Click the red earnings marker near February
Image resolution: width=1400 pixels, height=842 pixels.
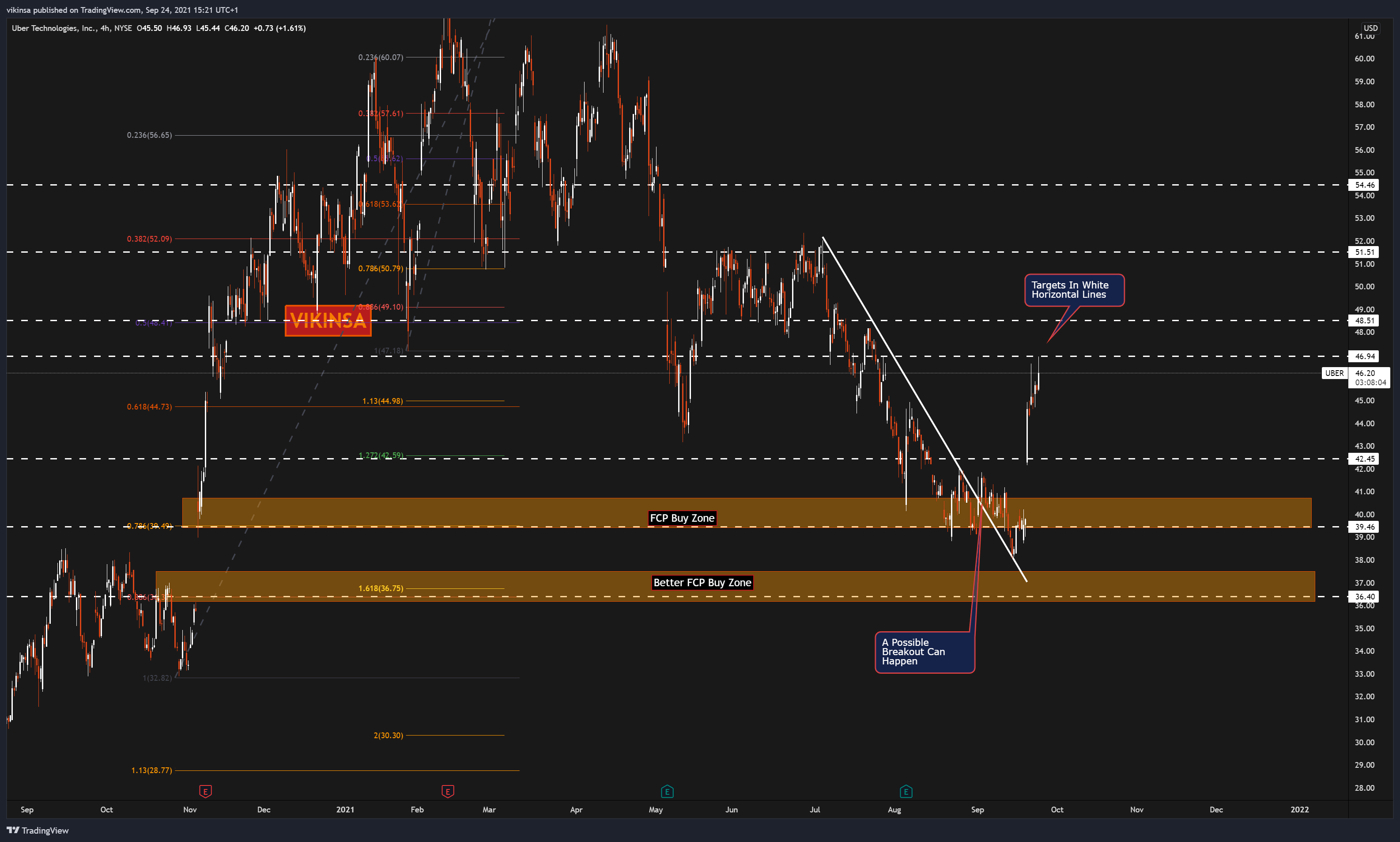[447, 791]
